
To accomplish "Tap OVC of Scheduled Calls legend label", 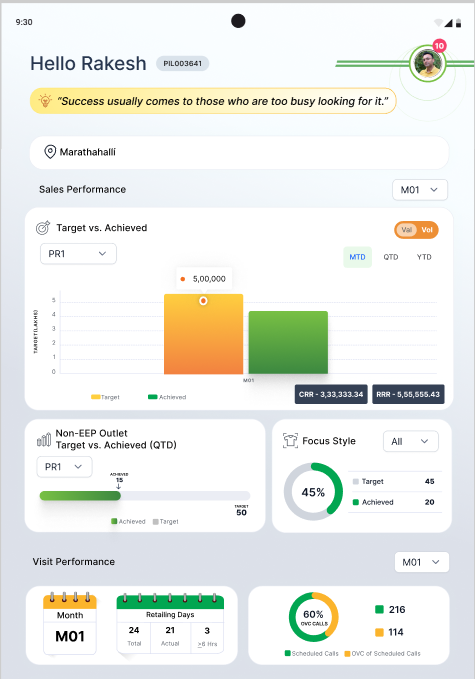I will click(386, 653).
